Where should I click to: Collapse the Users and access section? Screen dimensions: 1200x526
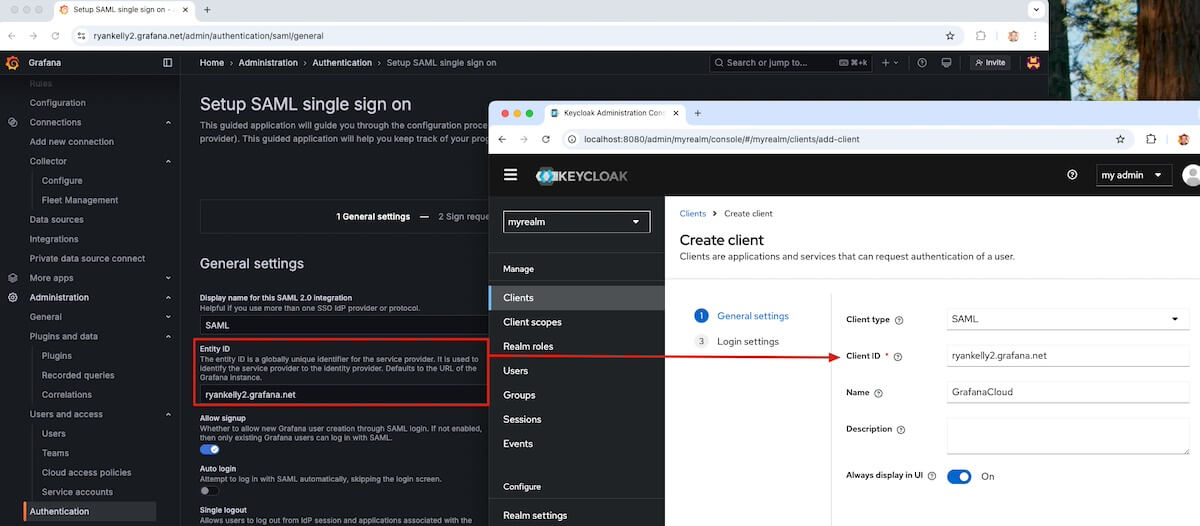coord(167,414)
